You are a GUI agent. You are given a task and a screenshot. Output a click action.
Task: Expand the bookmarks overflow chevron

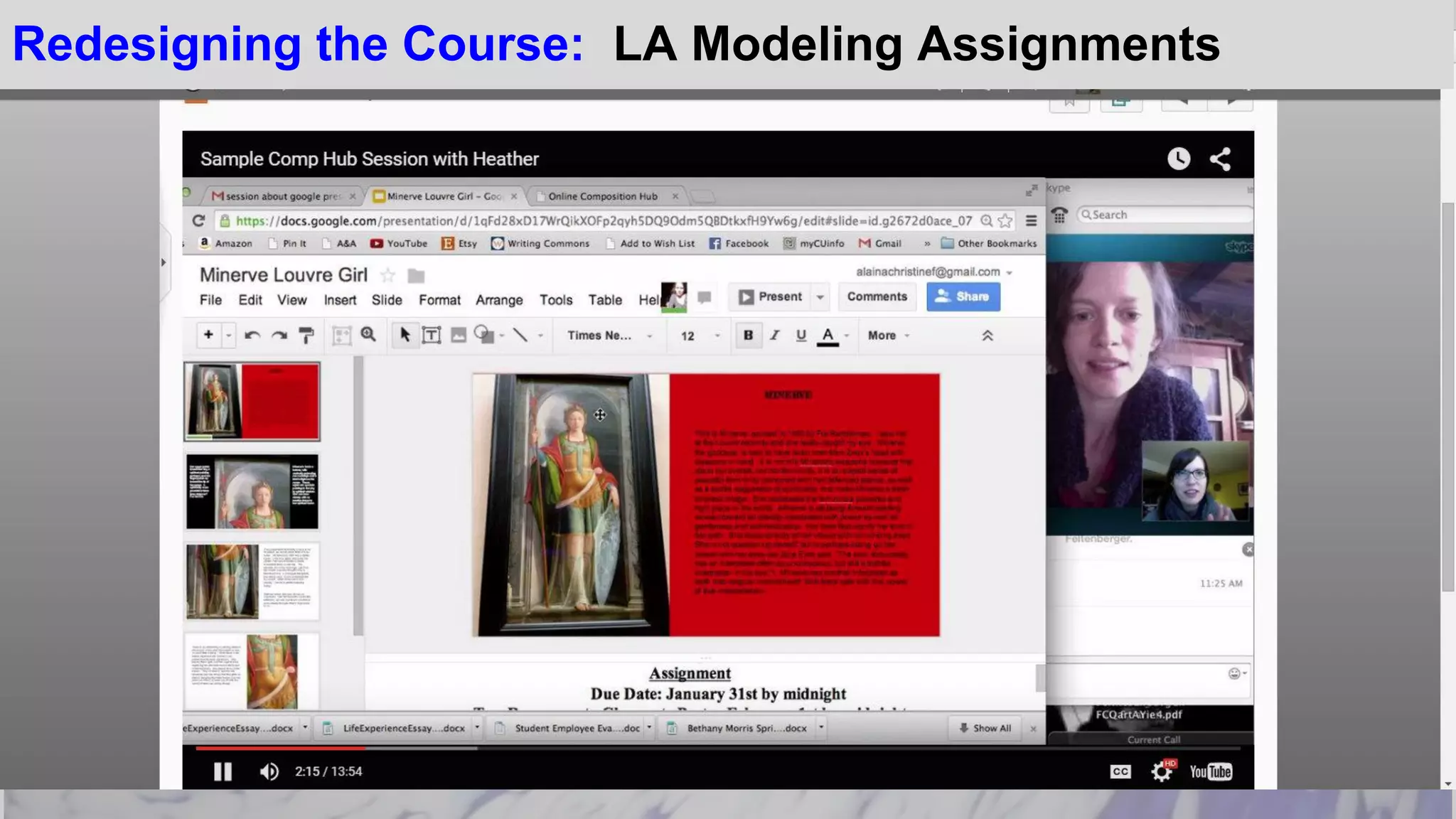tap(927, 244)
